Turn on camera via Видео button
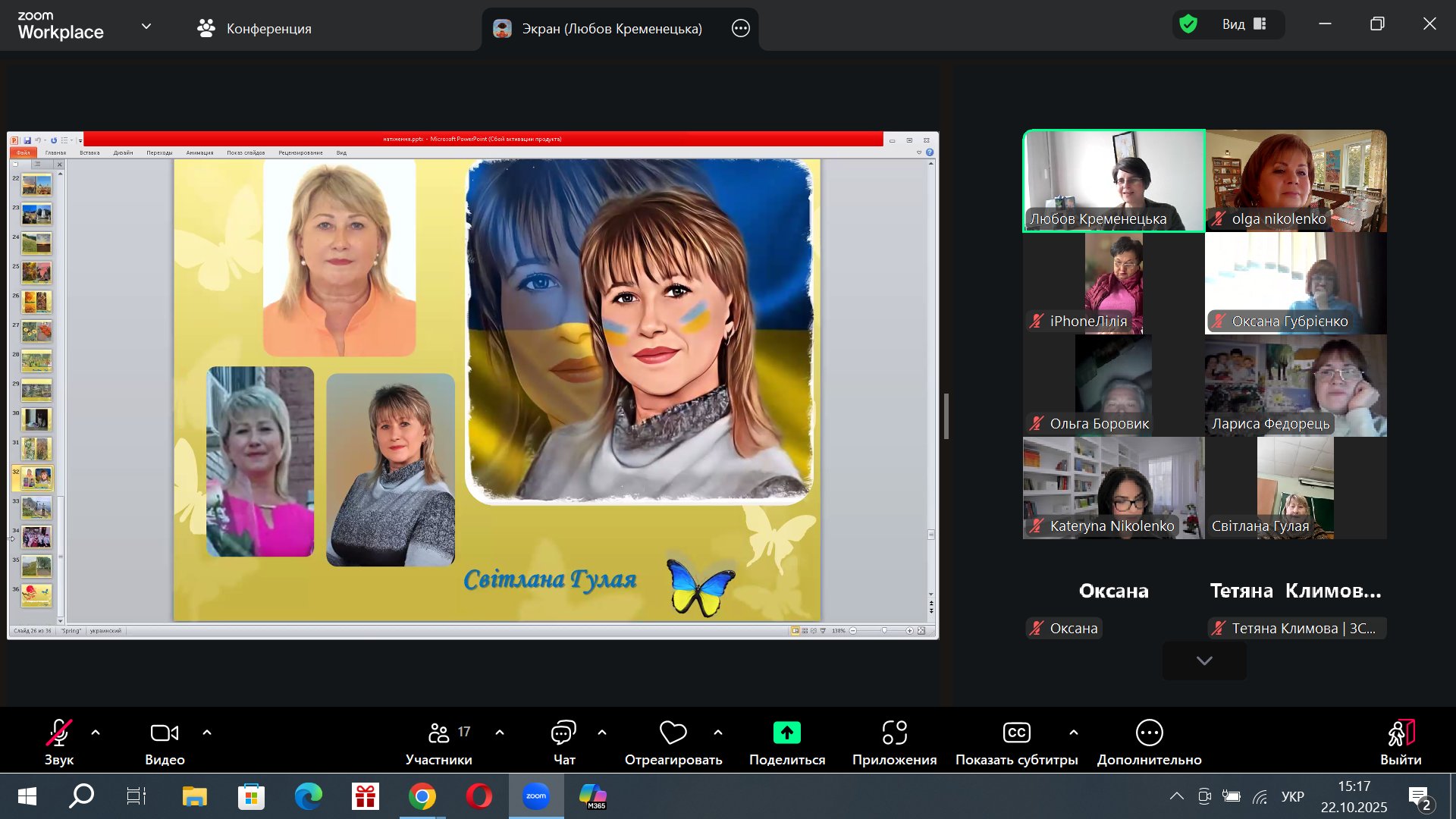 tap(165, 733)
